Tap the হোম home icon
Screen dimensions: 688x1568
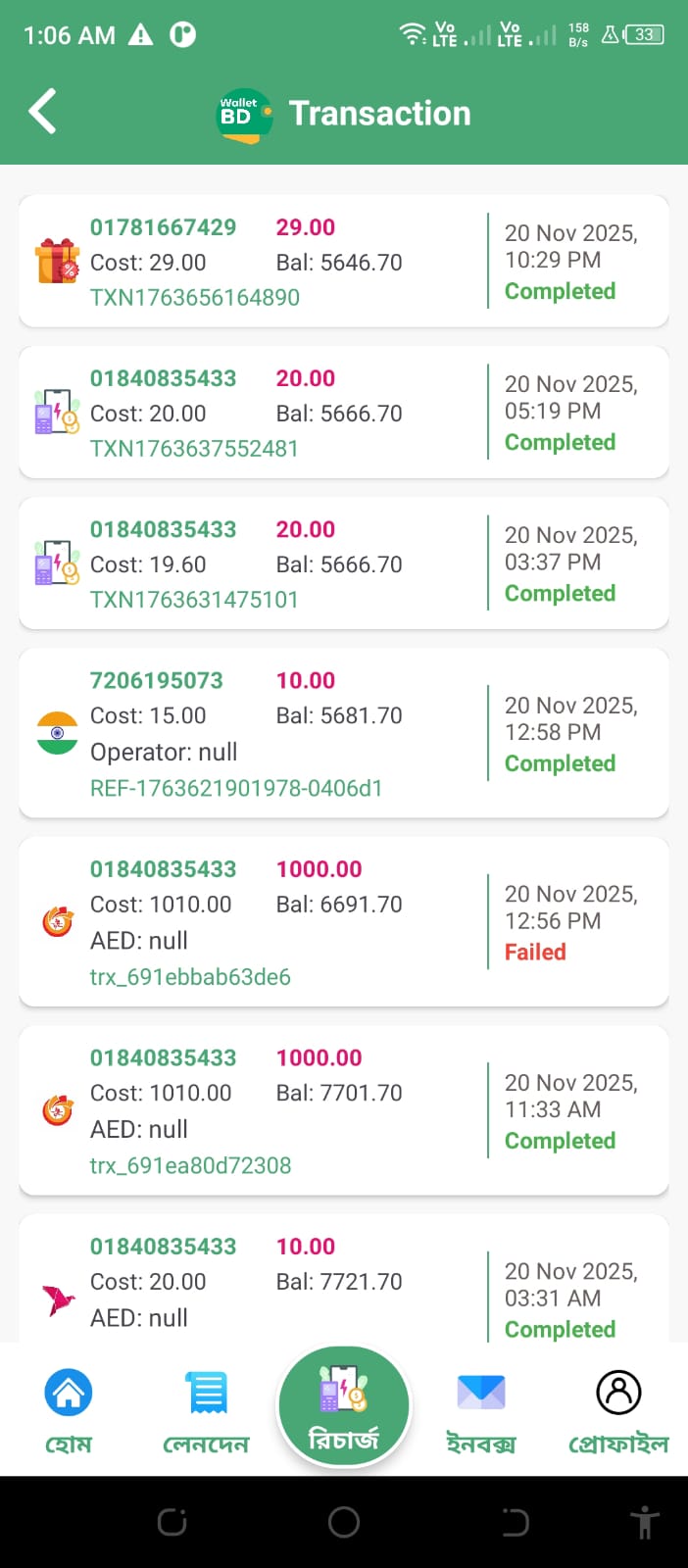point(69,1391)
